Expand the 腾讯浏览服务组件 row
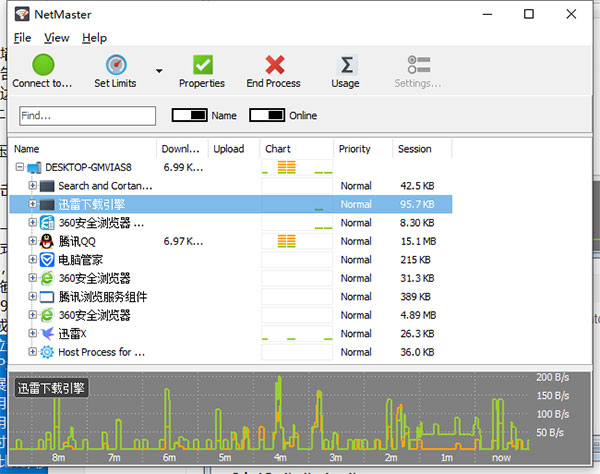 [33, 296]
